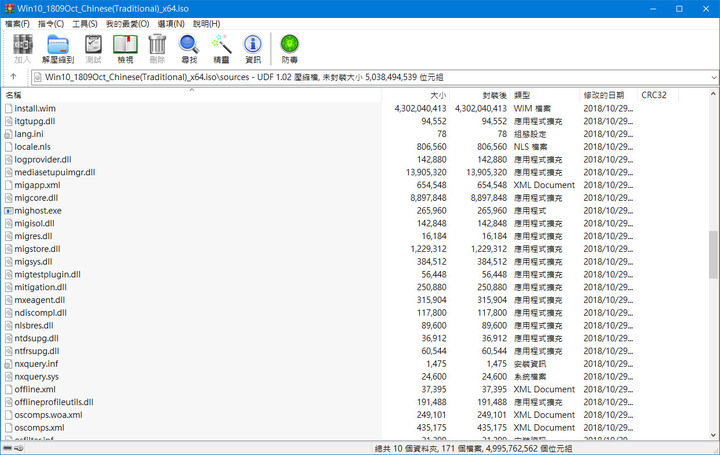Click the mighost.exe file icon
720x455 pixels.
coord(8,211)
